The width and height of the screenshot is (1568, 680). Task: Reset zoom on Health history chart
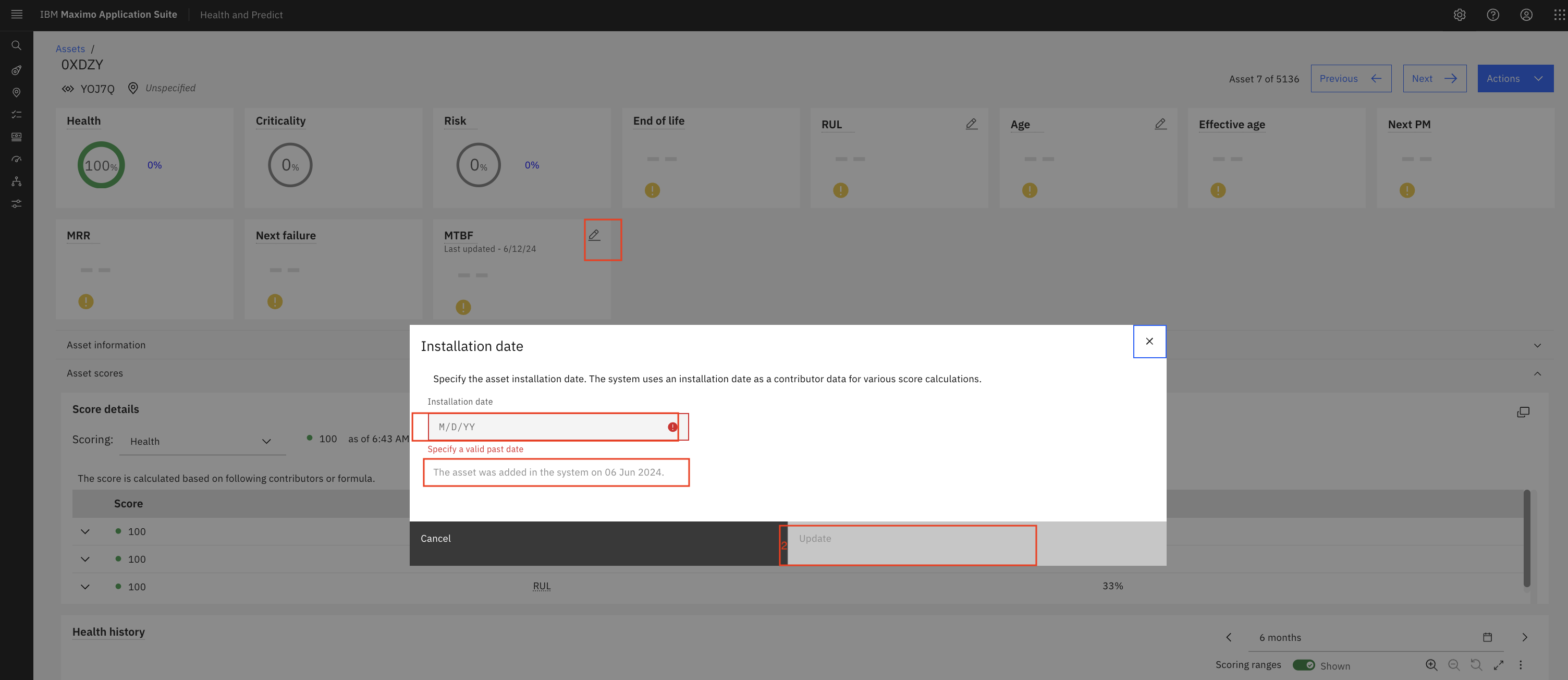click(1476, 665)
